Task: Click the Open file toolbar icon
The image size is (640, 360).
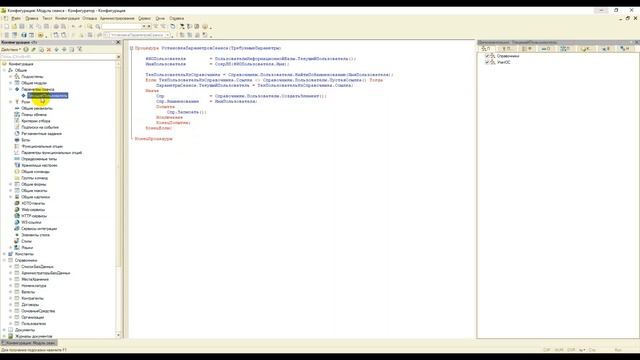Action: pyautogui.click(x=14, y=27)
